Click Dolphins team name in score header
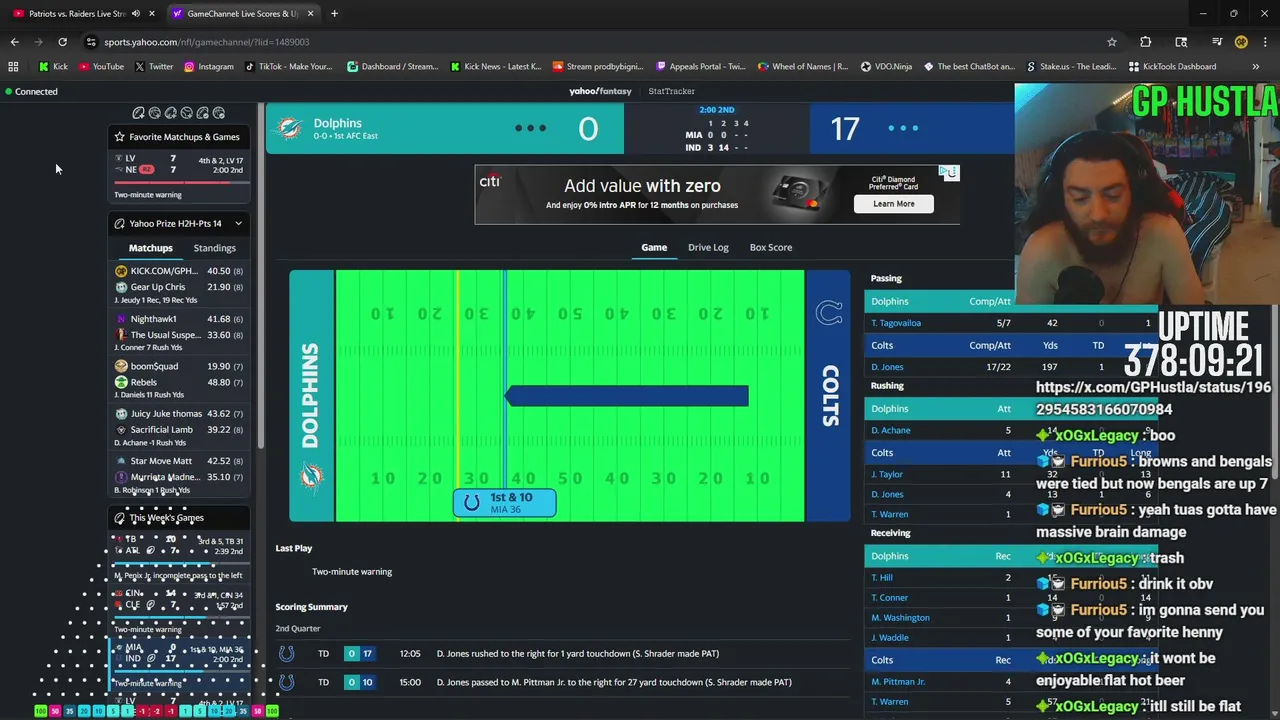Screen dimensions: 1280x720 click(x=337, y=123)
